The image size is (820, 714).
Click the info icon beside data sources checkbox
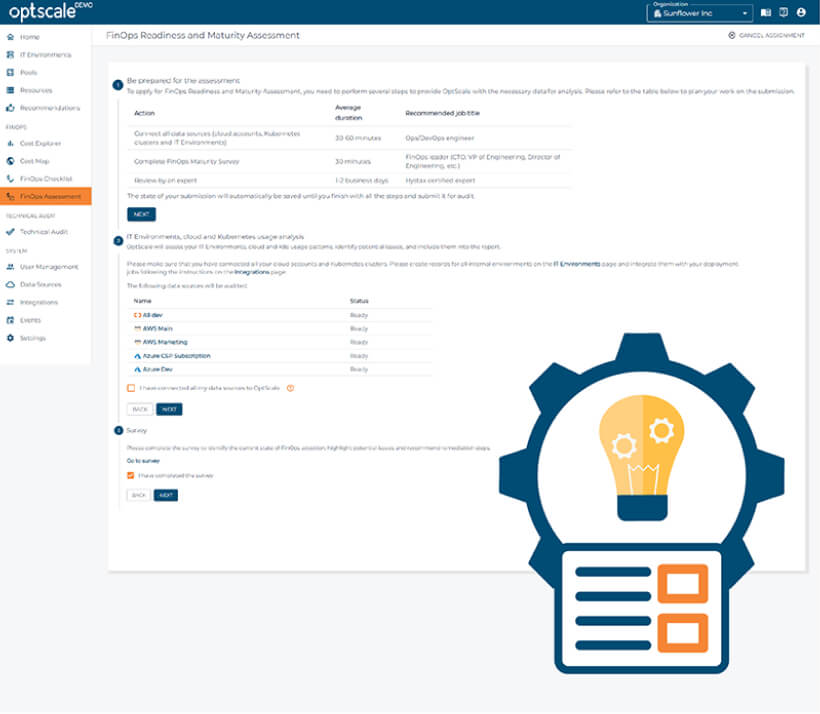(x=290, y=388)
